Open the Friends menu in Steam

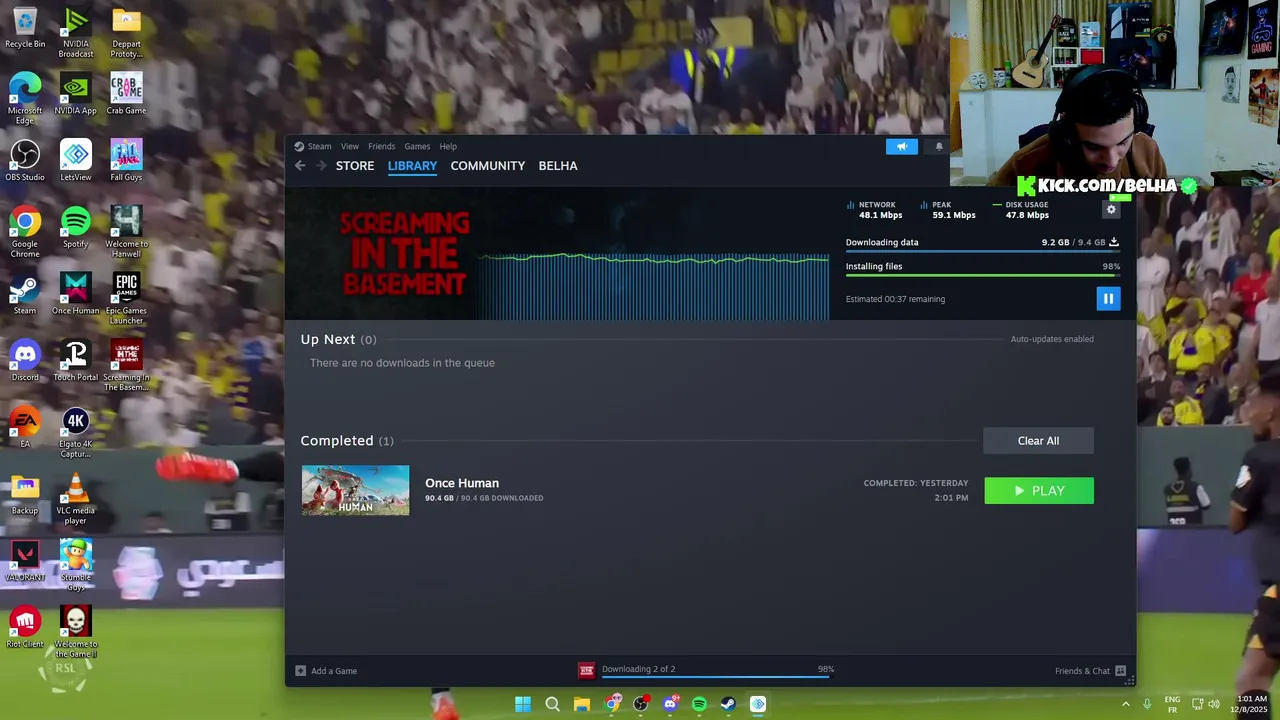pos(381,146)
